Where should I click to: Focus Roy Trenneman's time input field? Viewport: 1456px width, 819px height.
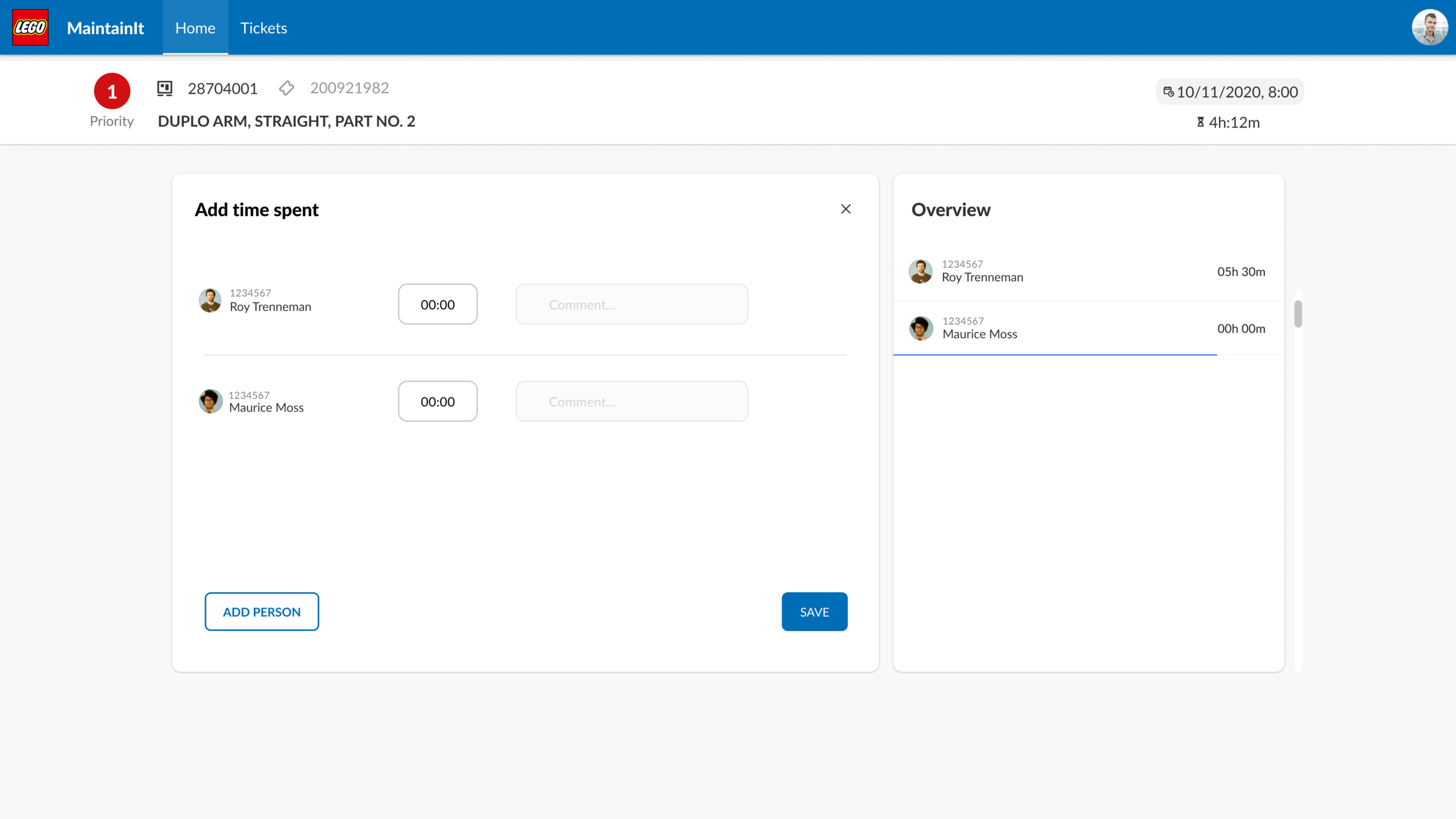click(438, 304)
